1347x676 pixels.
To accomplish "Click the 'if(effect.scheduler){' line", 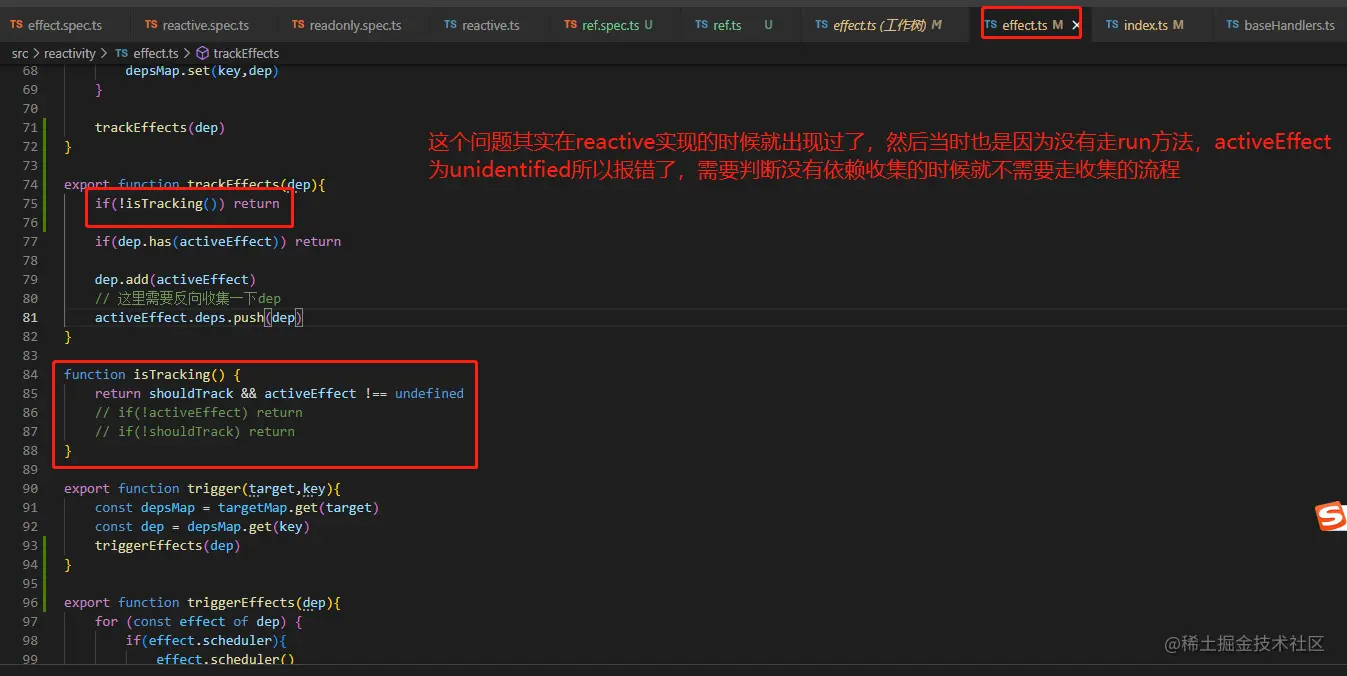I will point(206,641).
